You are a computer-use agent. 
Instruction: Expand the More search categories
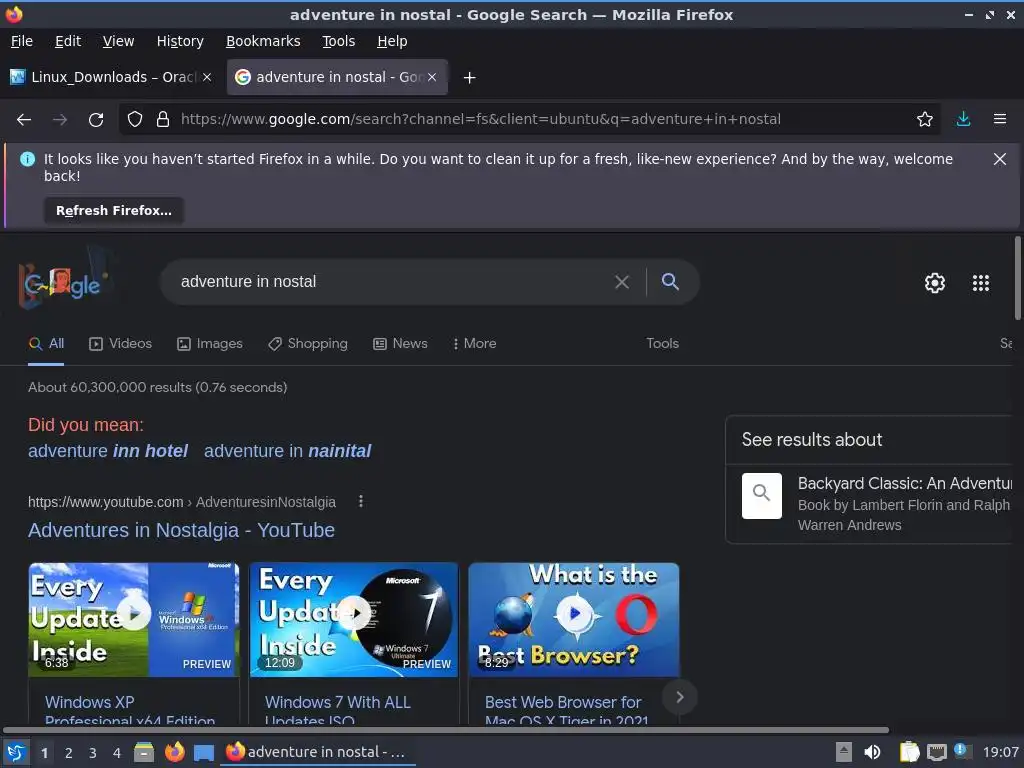[x=474, y=344]
